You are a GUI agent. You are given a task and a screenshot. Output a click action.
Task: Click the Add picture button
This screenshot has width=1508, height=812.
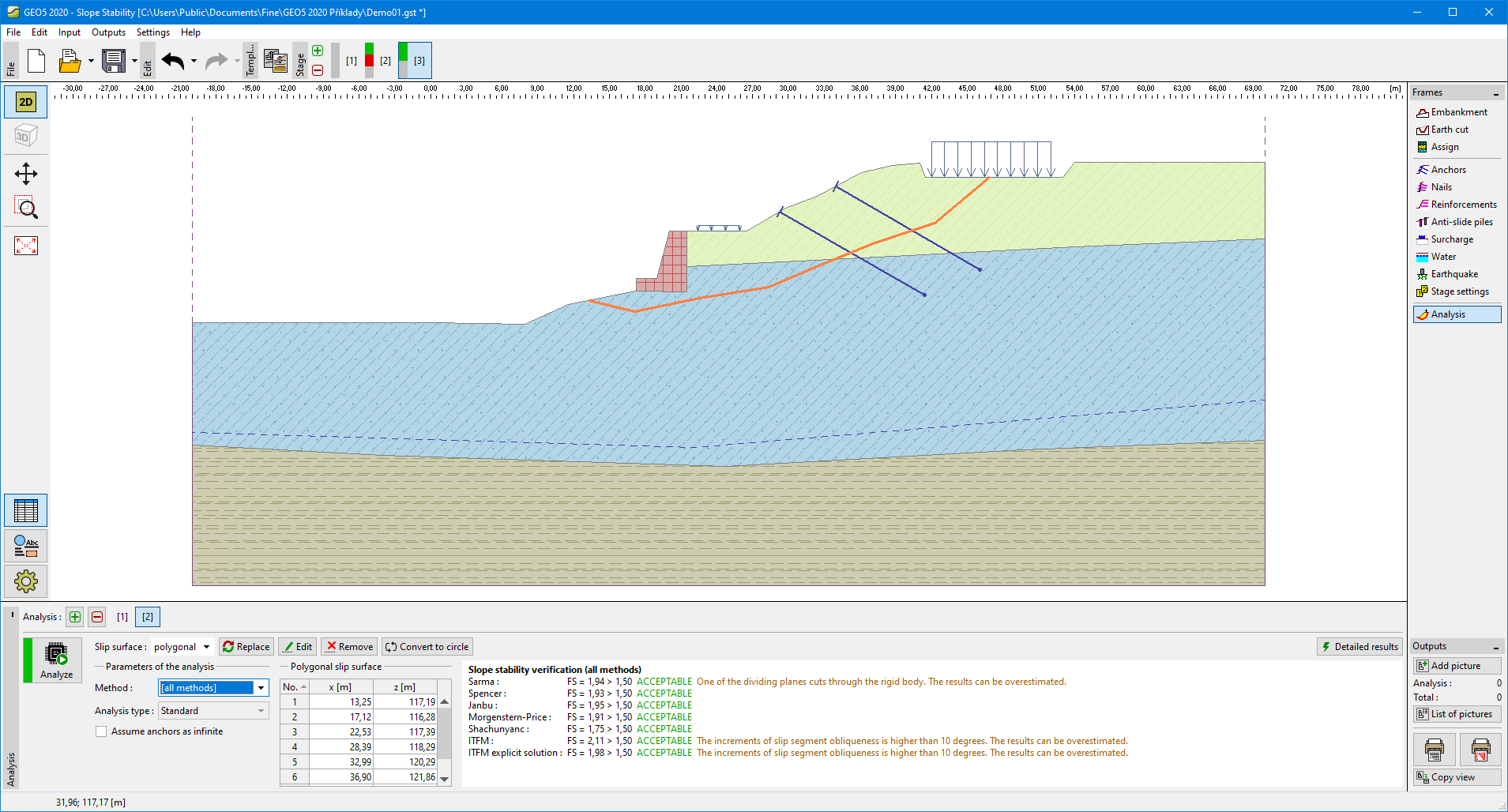[1457, 666]
